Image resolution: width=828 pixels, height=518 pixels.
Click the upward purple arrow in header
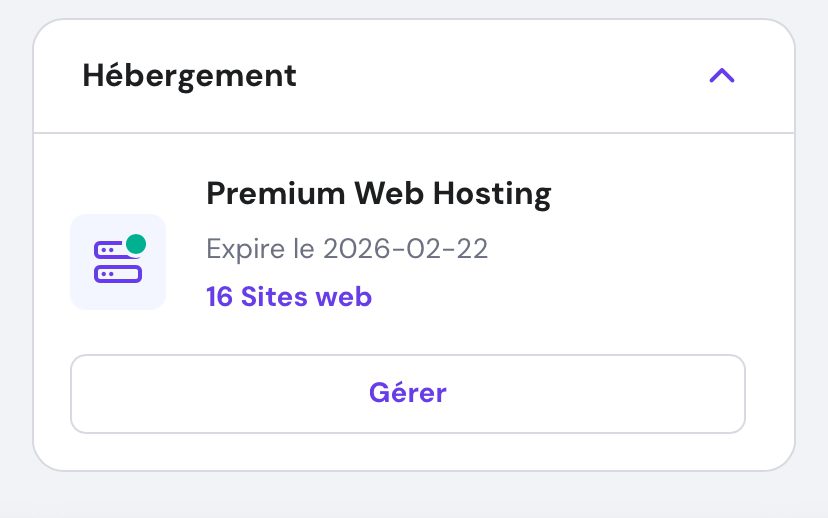click(721, 76)
